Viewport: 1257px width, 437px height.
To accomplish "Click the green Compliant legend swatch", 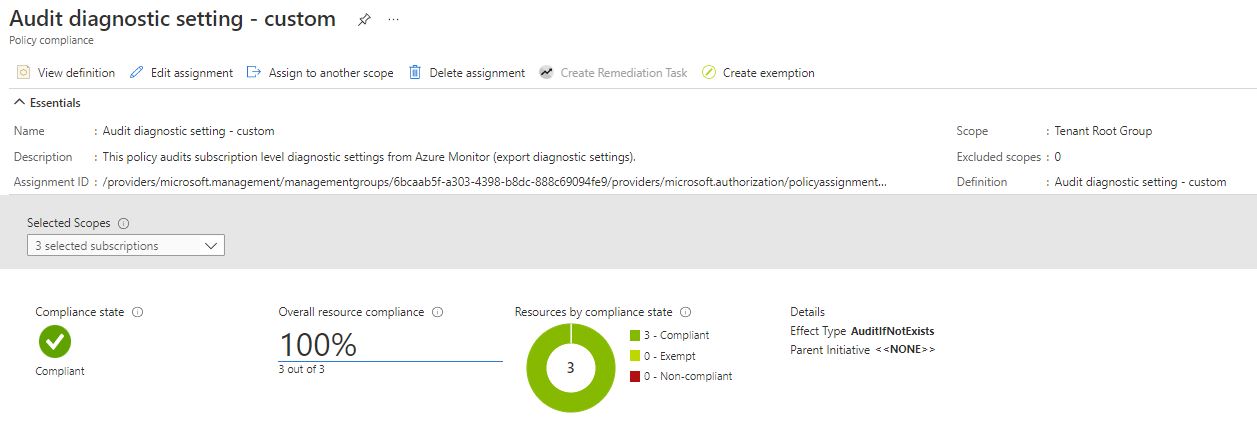I will pos(635,336).
